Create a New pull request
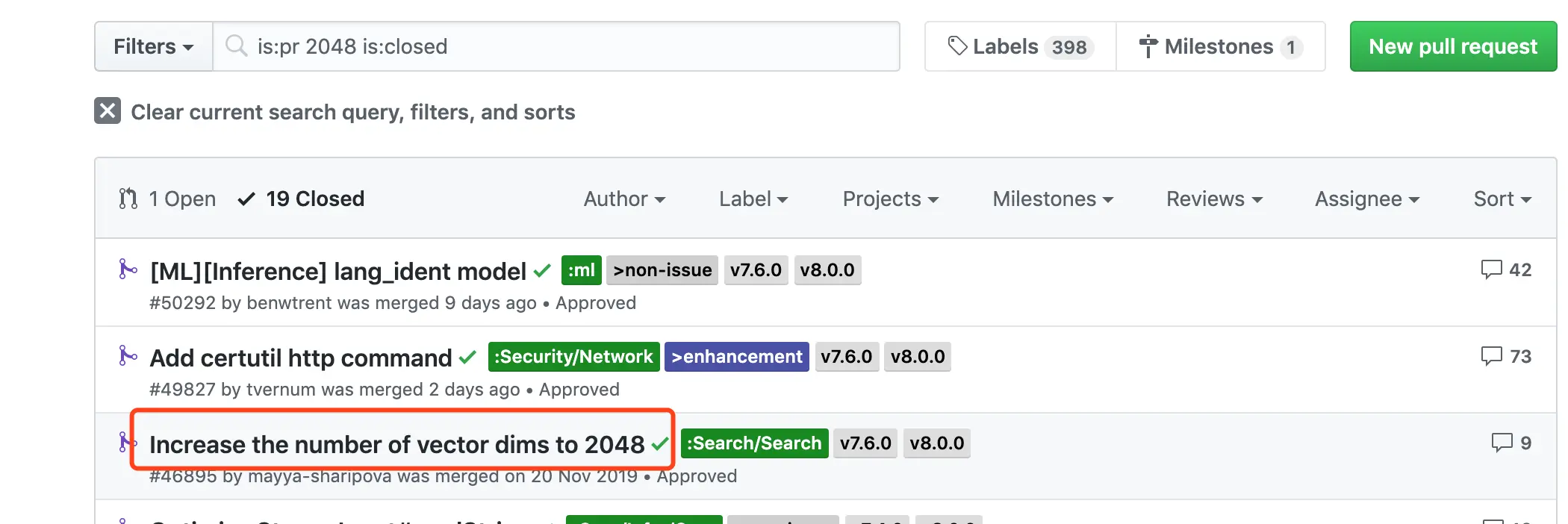The height and width of the screenshot is (524, 1568). click(x=1453, y=46)
